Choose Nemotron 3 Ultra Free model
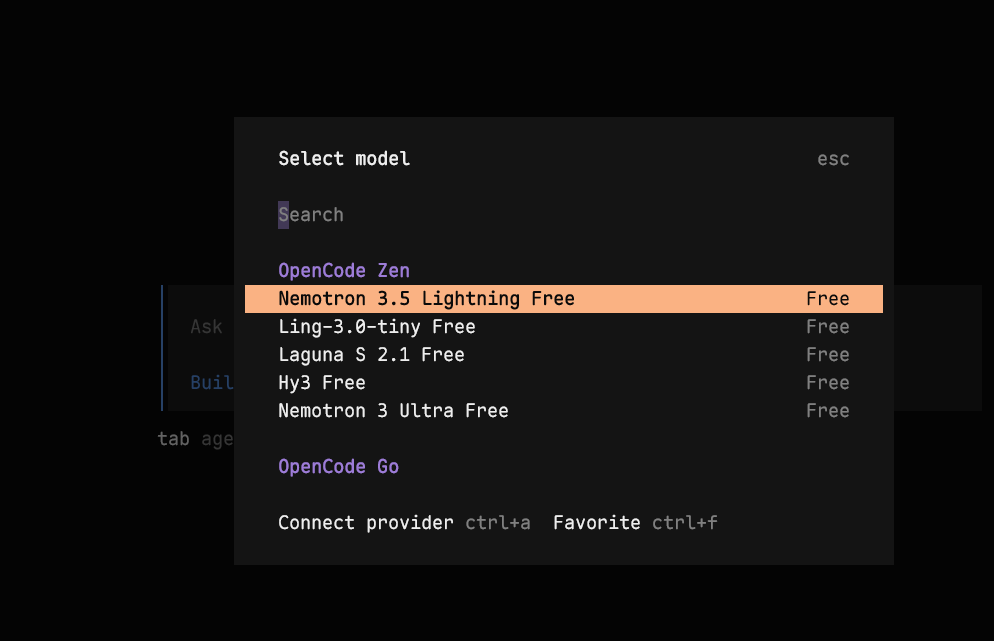Screen dimensions: 994x641 (564, 410)
